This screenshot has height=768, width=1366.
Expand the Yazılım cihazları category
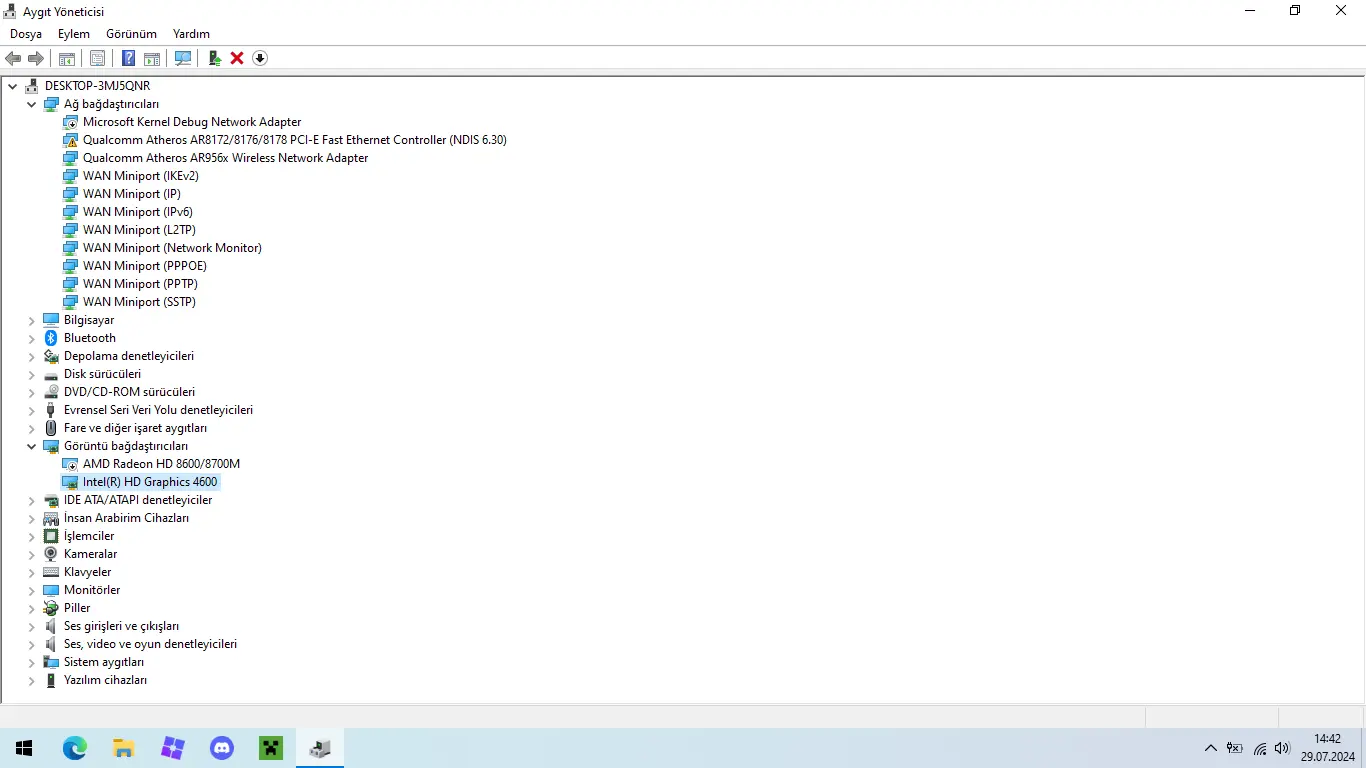click(32, 680)
